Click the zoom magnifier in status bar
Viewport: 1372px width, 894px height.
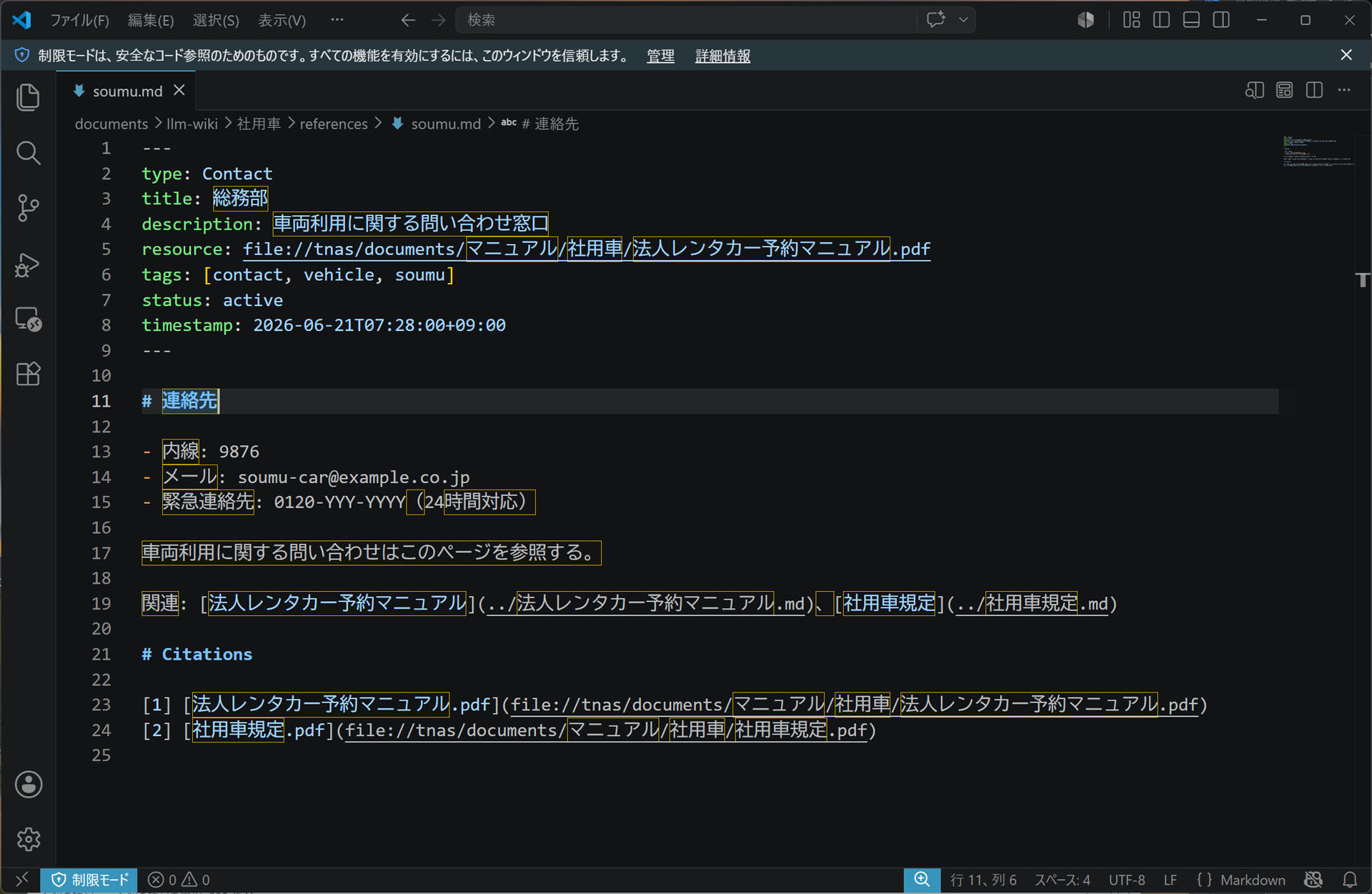922,880
